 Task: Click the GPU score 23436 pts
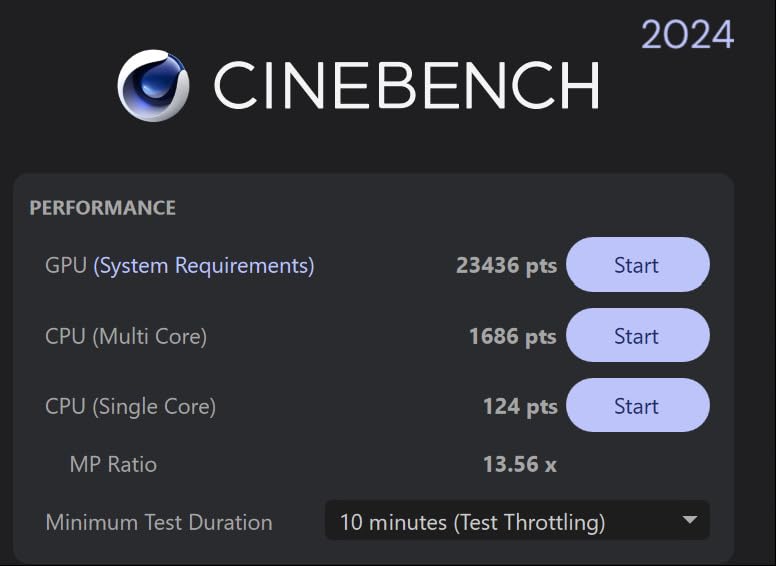tap(506, 266)
